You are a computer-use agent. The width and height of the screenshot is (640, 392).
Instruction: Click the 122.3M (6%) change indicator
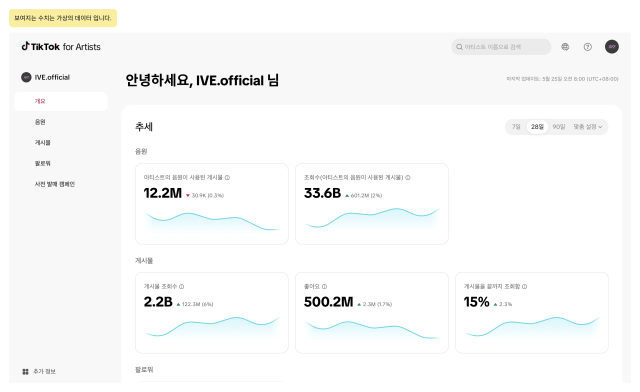(x=195, y=304)
